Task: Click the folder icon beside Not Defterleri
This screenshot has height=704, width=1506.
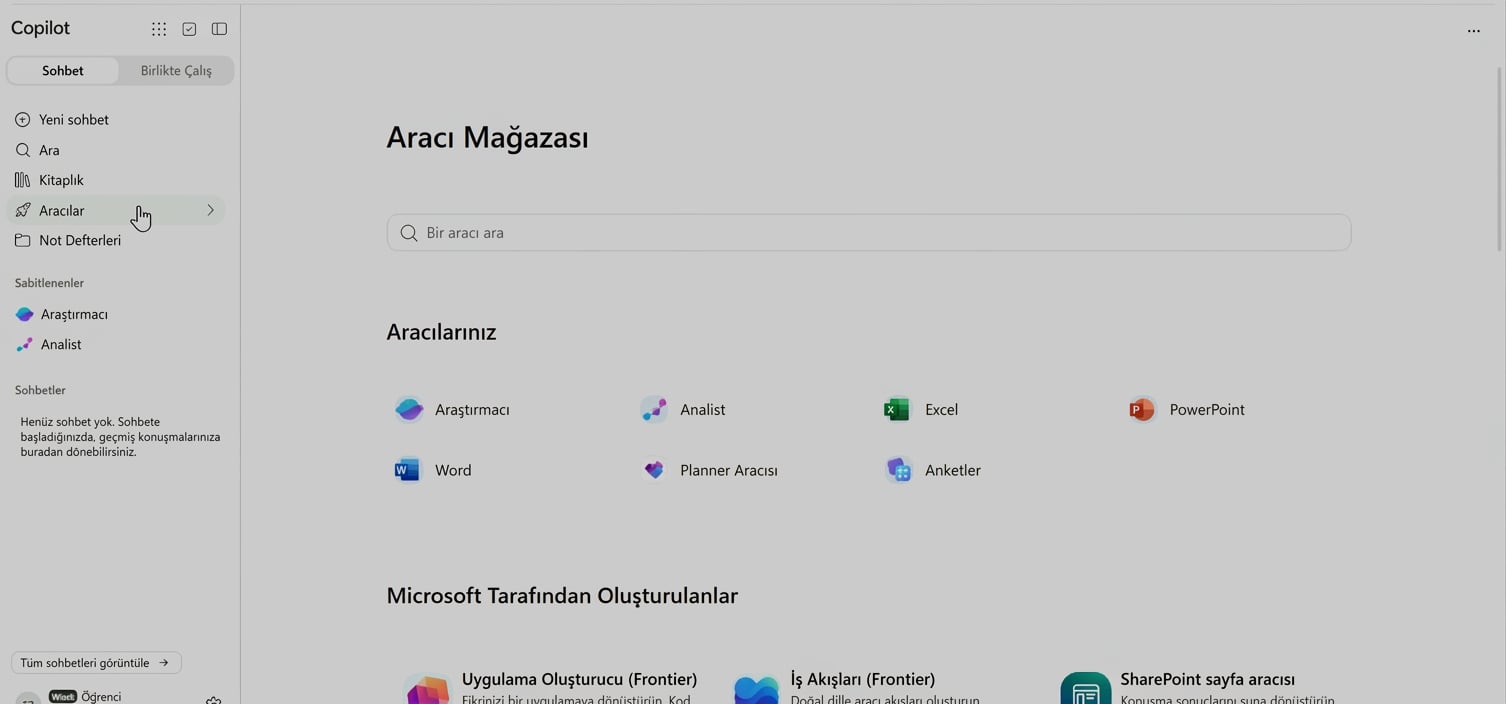Action: 23,240
